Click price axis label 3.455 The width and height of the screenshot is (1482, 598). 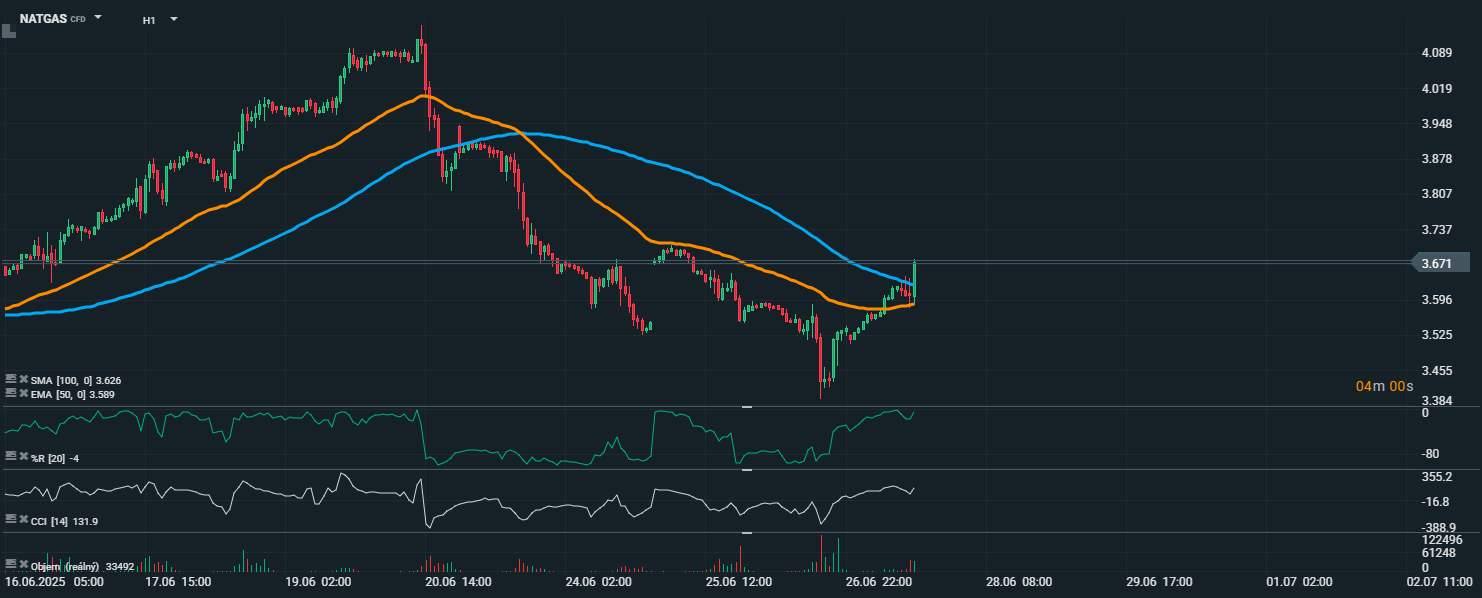click(1436, 371)
